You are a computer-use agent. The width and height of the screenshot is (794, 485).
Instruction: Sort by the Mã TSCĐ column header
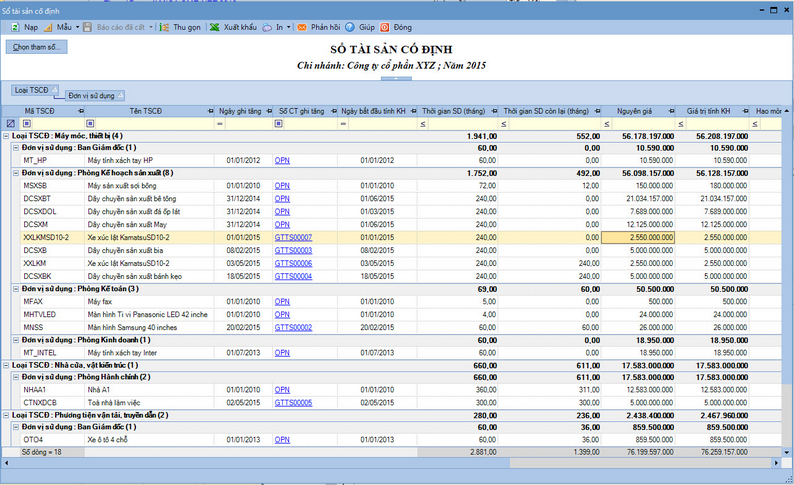point(39,111)
